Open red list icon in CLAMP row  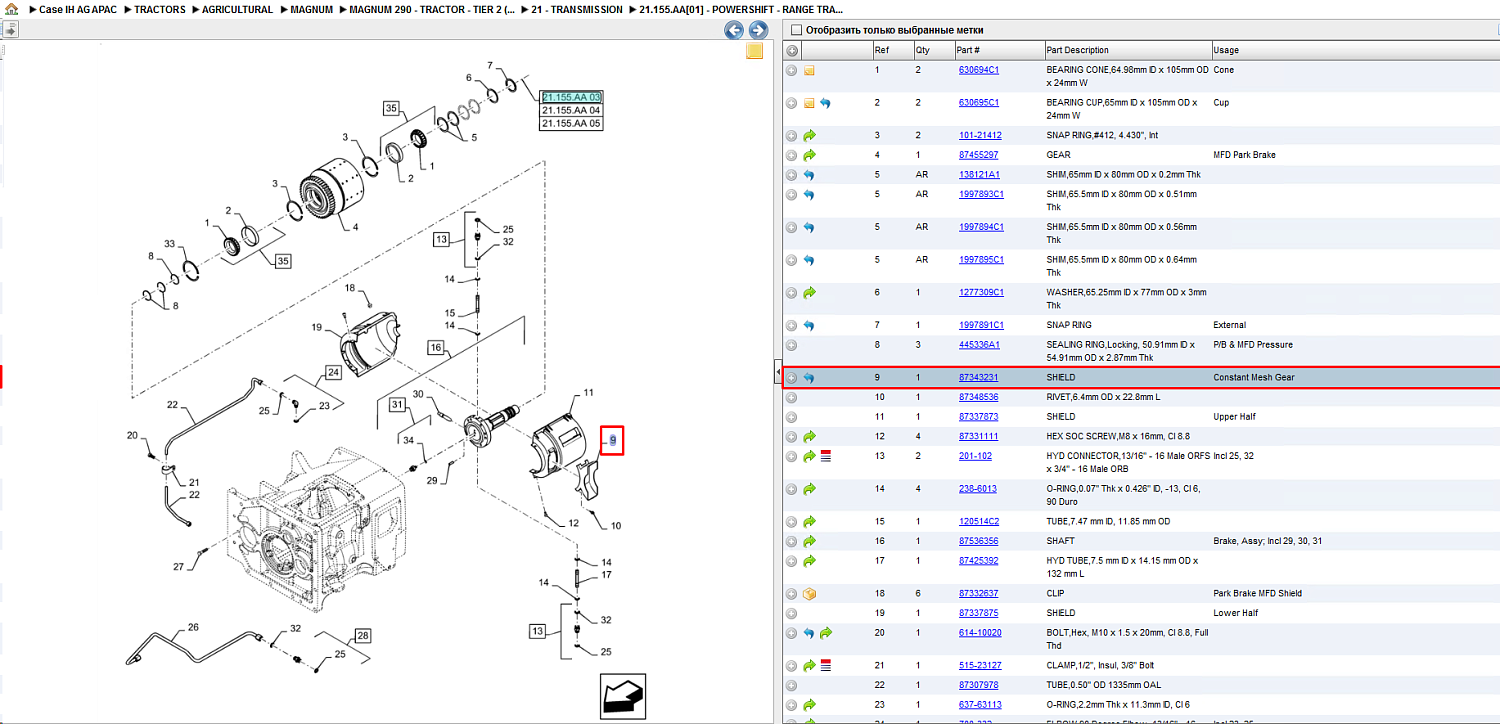click(x=826, y=665)
